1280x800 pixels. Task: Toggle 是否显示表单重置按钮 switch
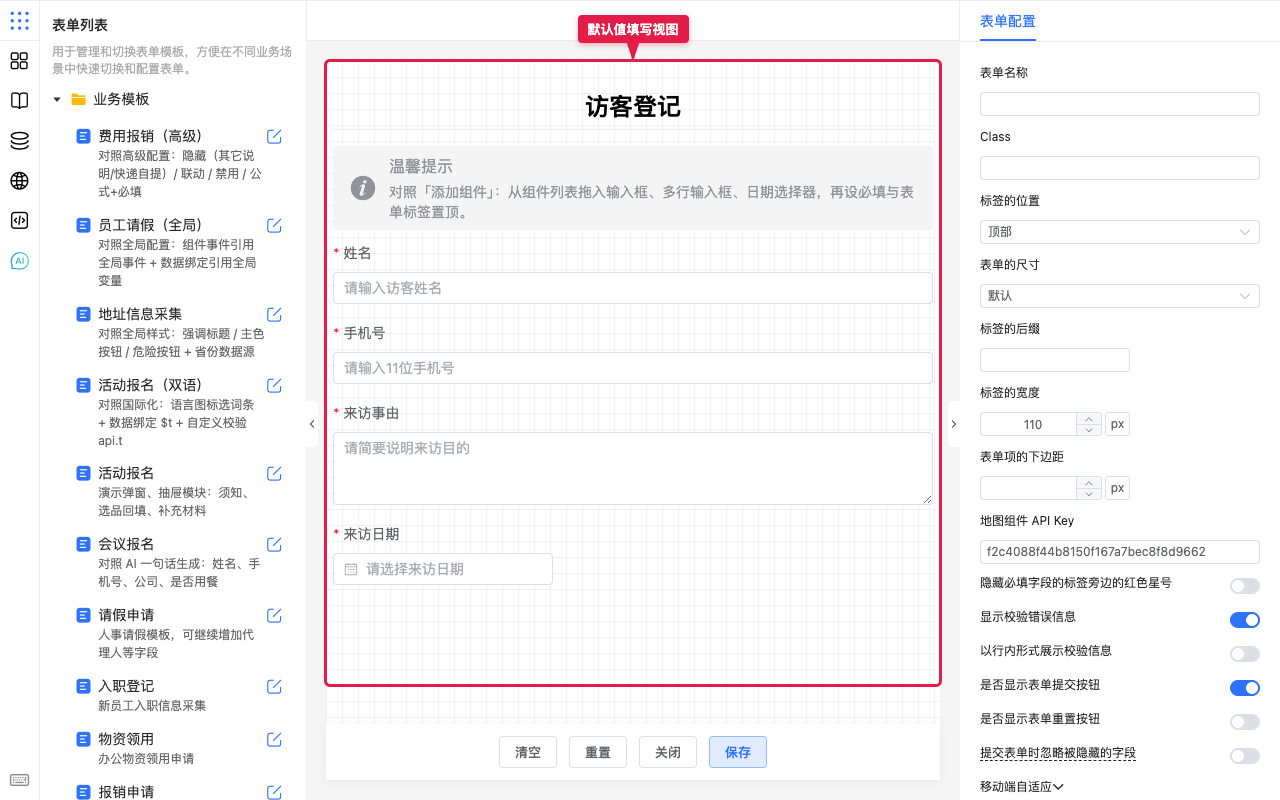tap(1244, 722)
